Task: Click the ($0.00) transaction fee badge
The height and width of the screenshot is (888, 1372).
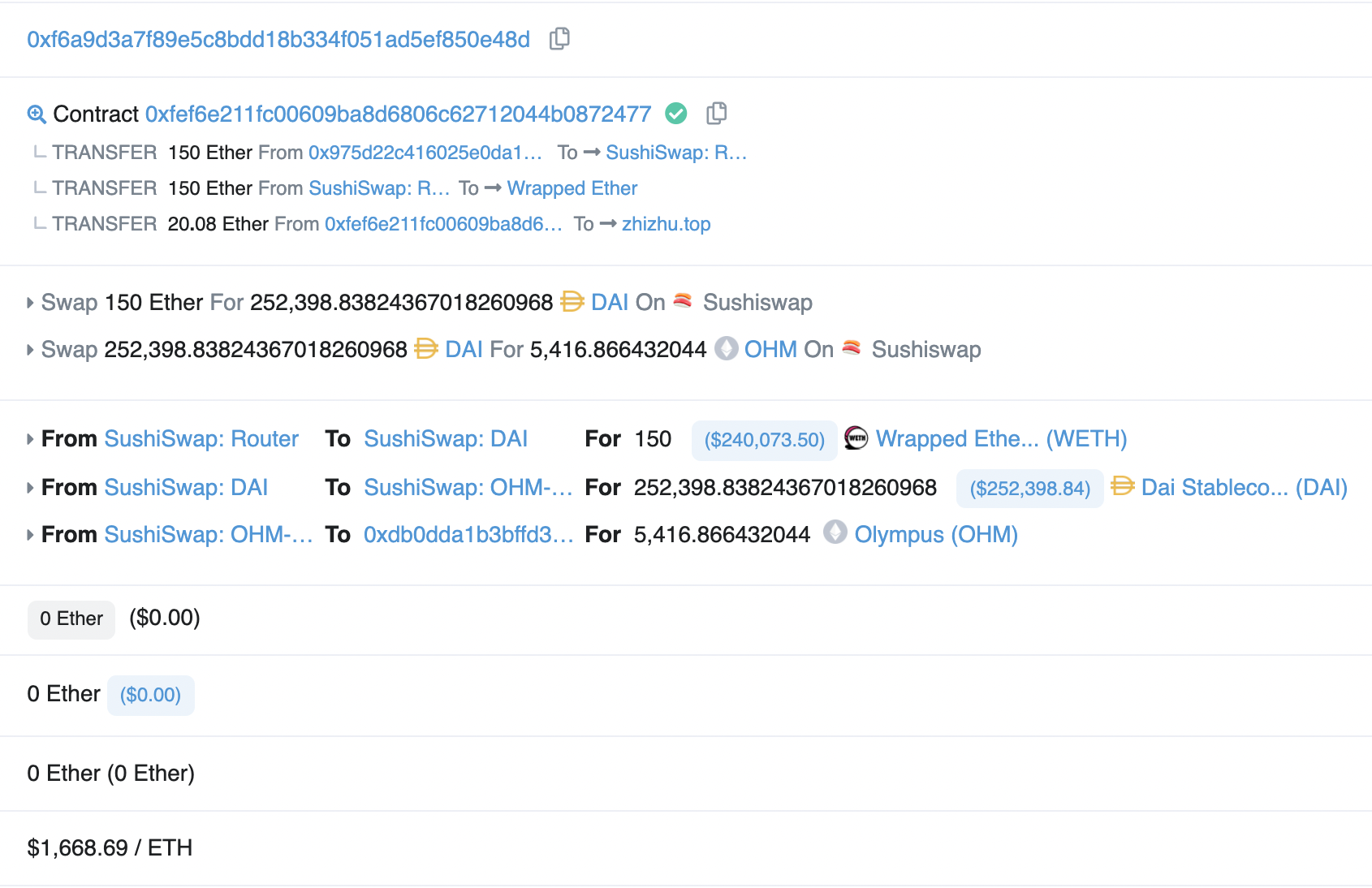Action: (150, 696)
